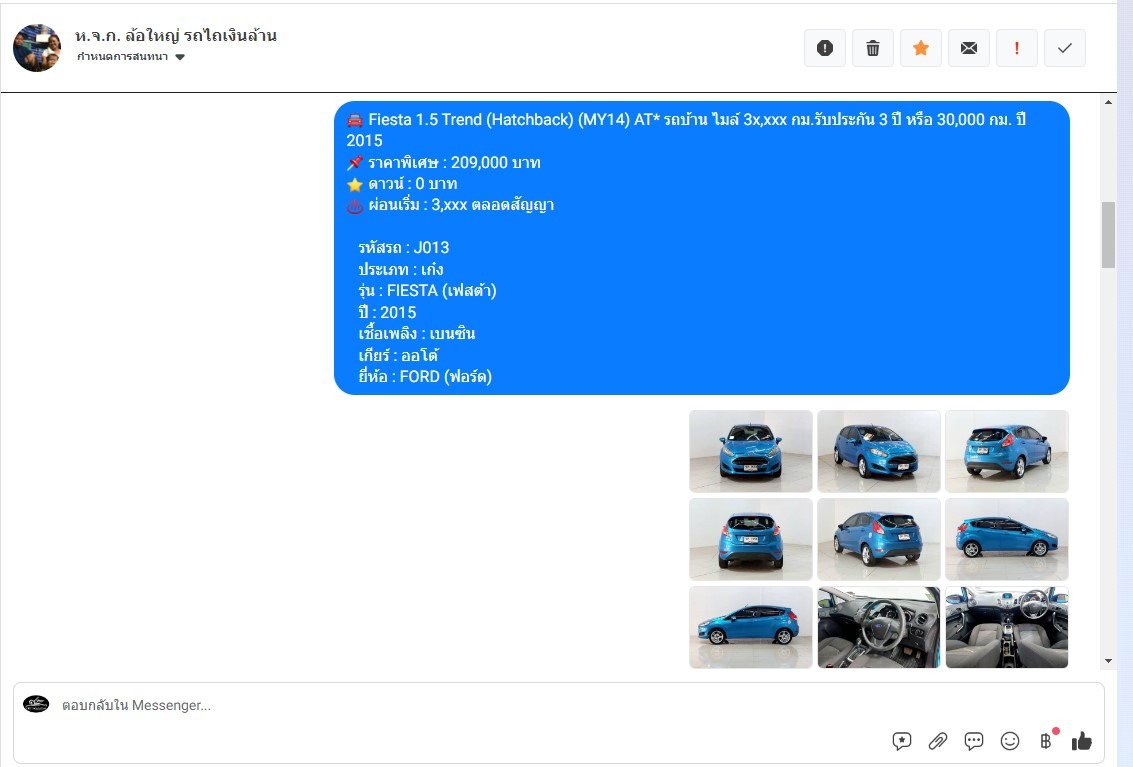Open saved replies speech bubble star icon

[902, 740]
